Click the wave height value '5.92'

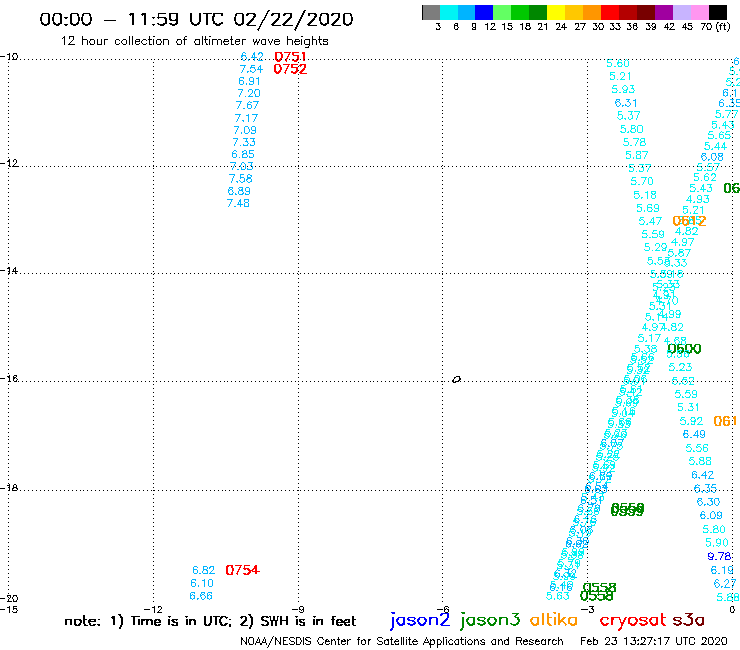pos(691,421)
